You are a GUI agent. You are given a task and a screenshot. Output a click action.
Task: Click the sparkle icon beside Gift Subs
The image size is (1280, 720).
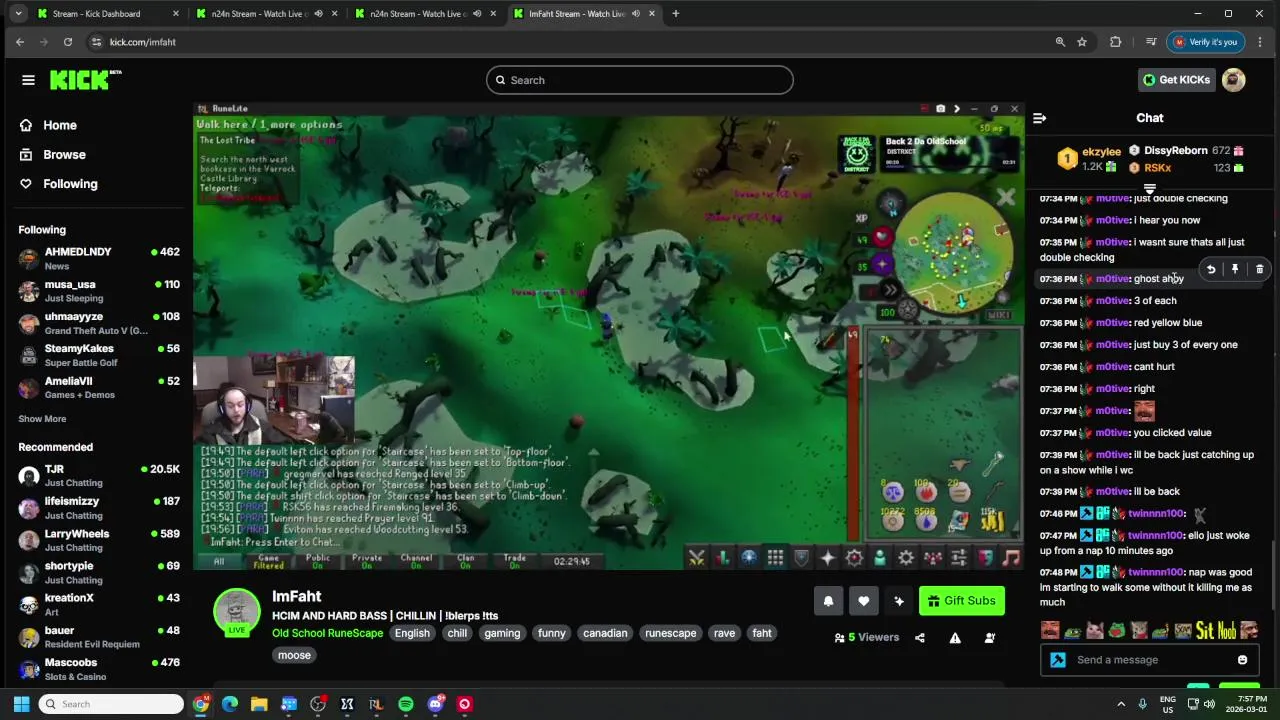click(899, 601)
